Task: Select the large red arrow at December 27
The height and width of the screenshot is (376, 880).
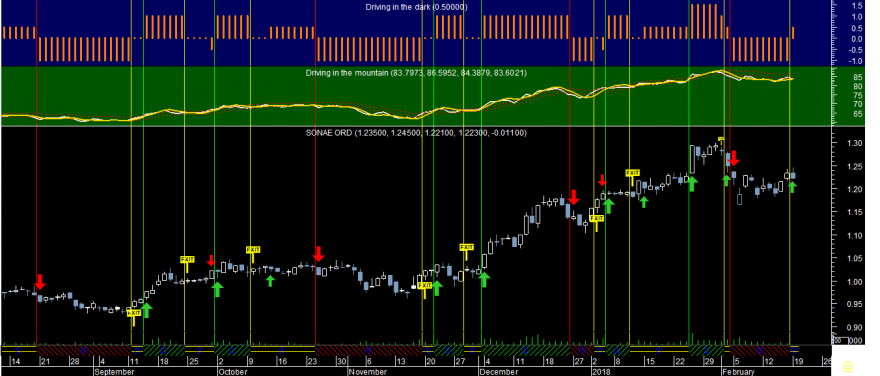Action: [x=574, y=197]
